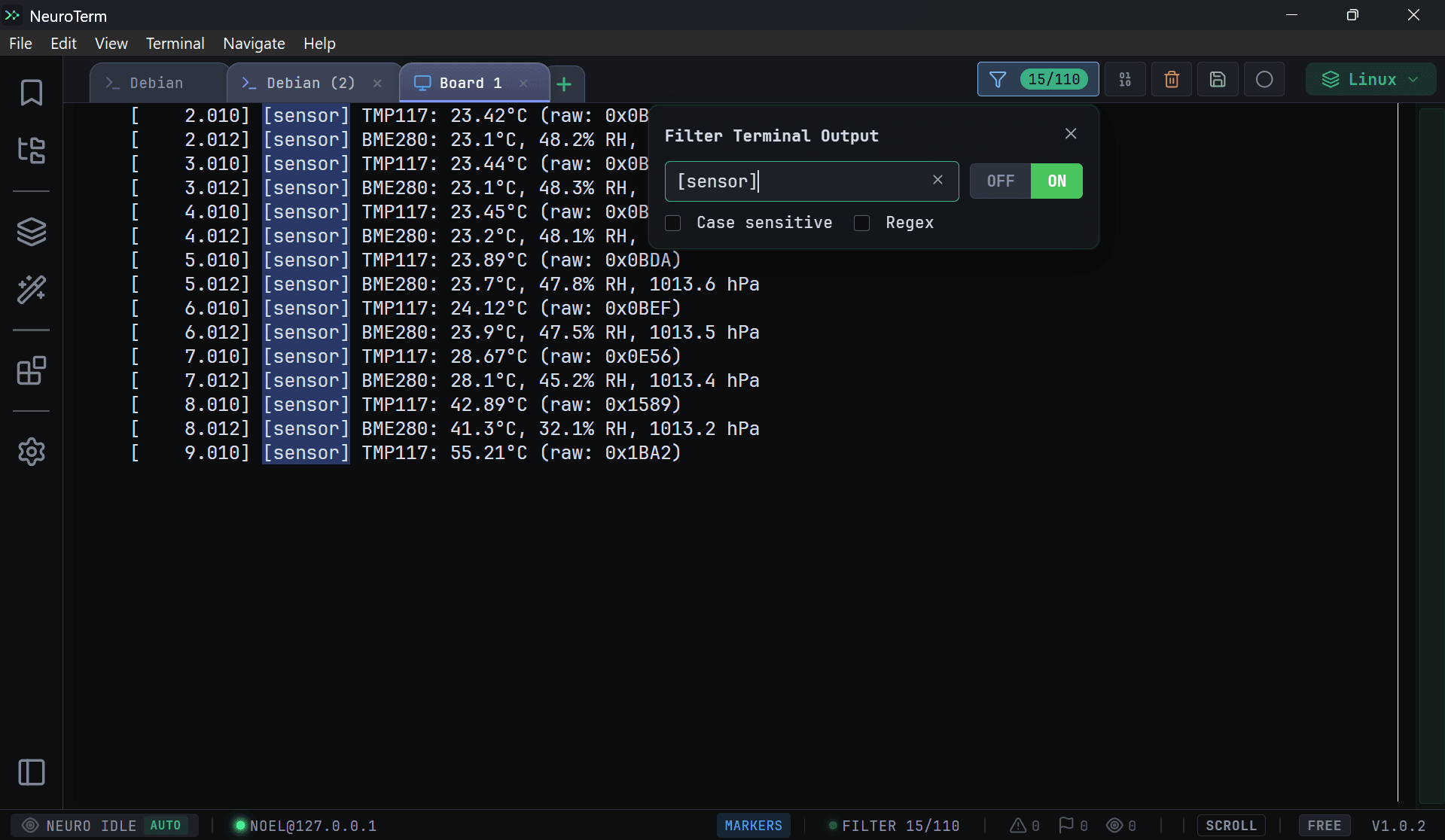Viewport: 1445px width, 840px height.
Task: Open the magic wand tool
Action: coord(31,290)
